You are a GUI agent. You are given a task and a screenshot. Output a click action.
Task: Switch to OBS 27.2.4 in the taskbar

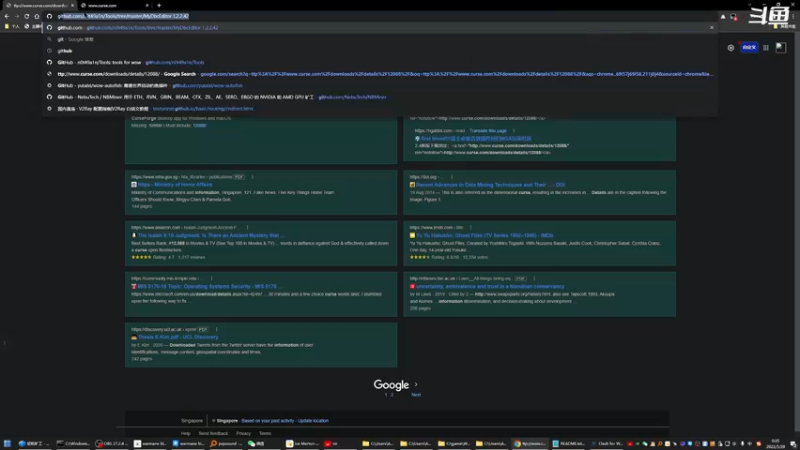111,444
